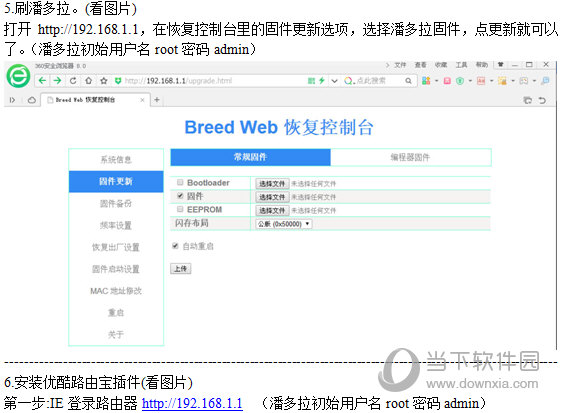The image size is (563, 413).
Task: Click the 上传 upload button
Action: [x=181, y=269]
